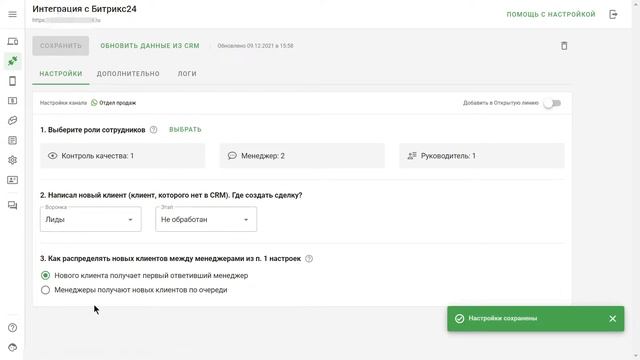Screen dimensions: 640x360
Task: Open devices icon in sidebar
Action: [x=13, y=42]
